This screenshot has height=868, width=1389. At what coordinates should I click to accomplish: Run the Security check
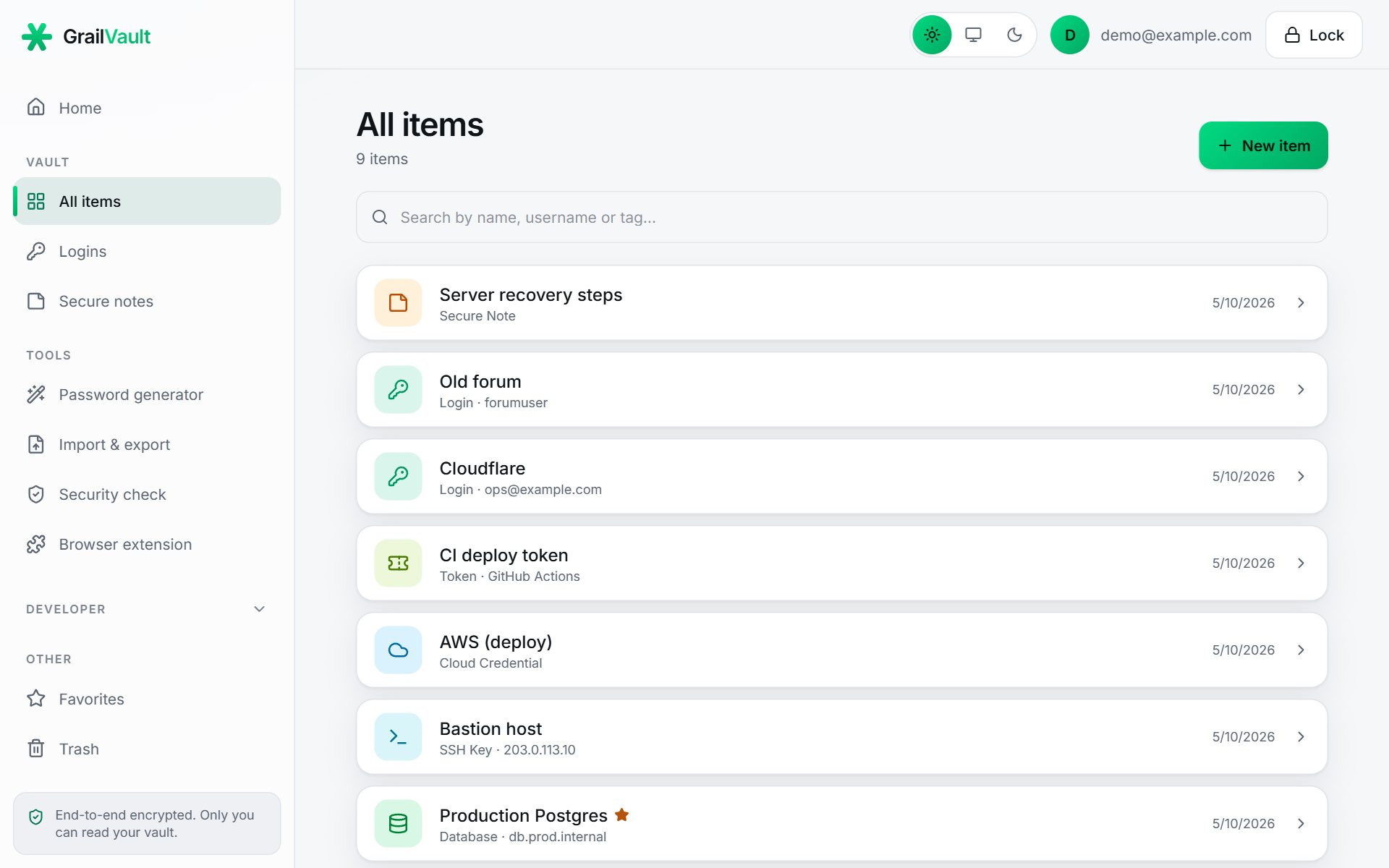point(147,494)
